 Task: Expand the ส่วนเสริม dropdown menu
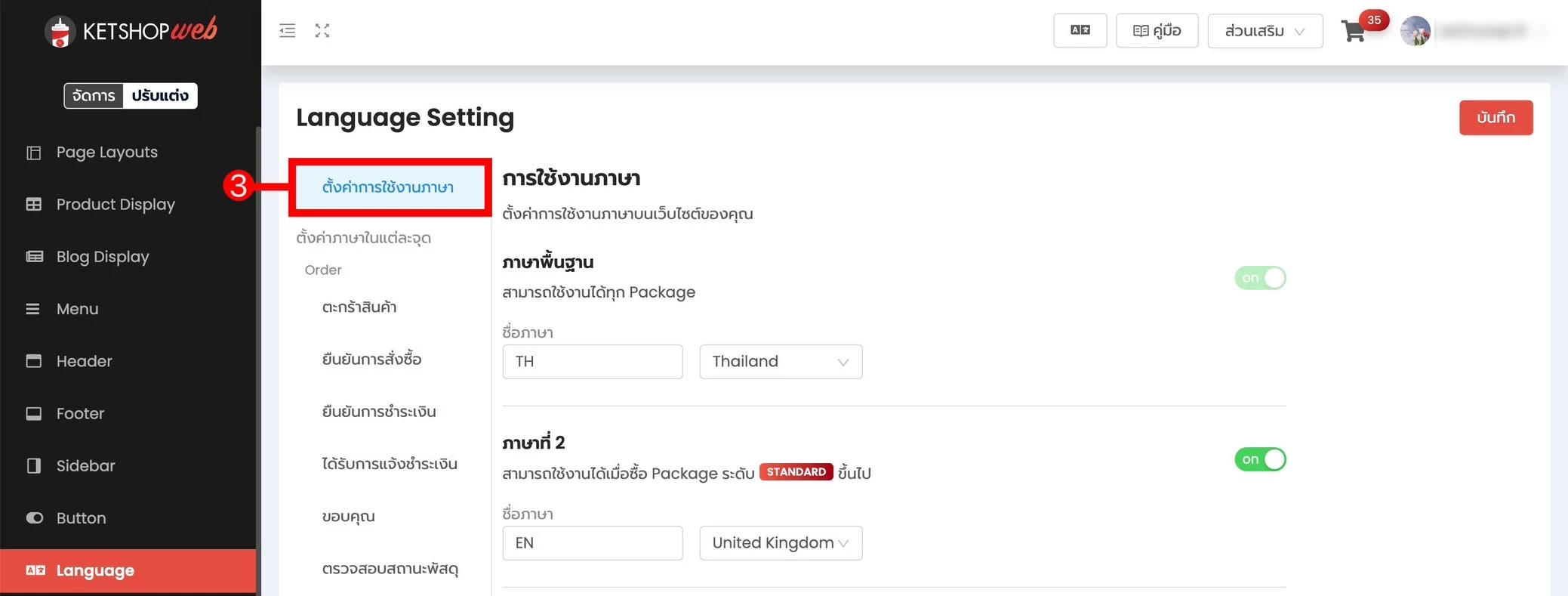[x=1265, y=30]
